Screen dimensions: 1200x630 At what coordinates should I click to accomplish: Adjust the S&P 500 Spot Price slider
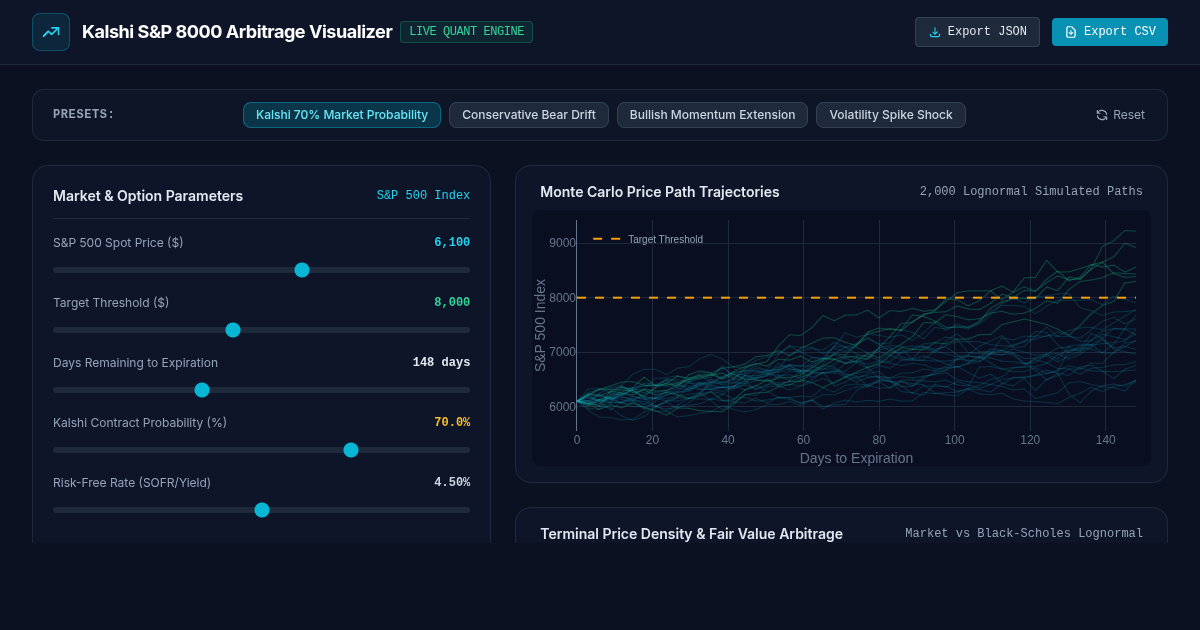[261, 270]
